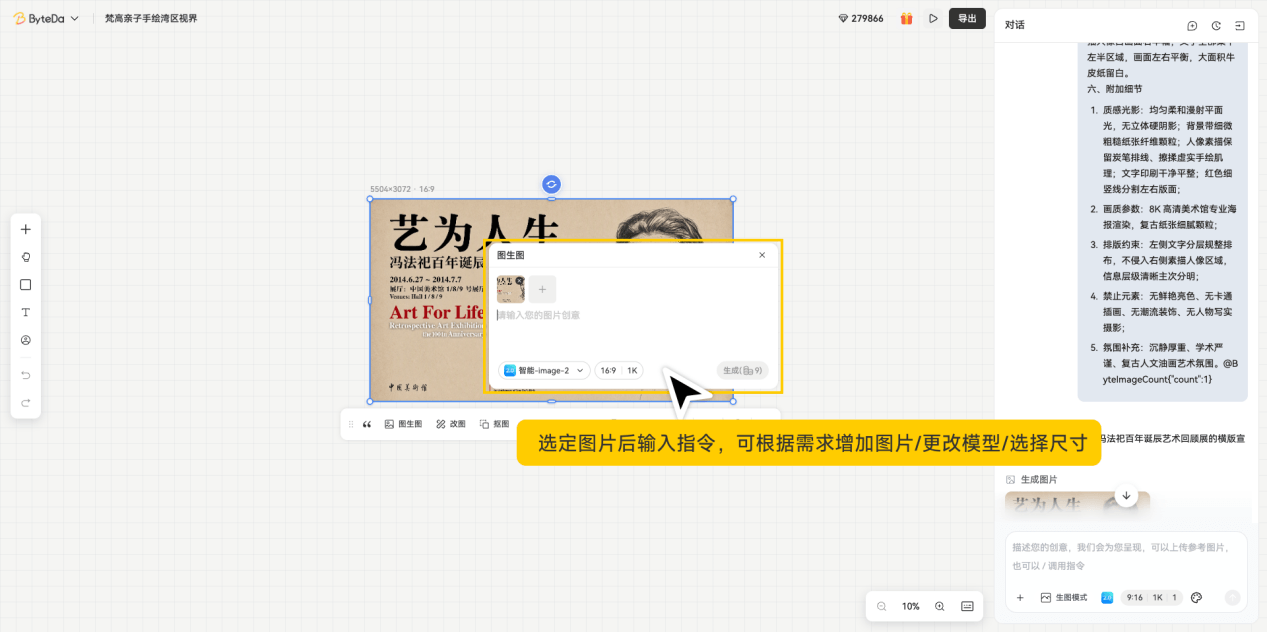Change the 1K resolution in 图生图 dialog

[632, 370]
